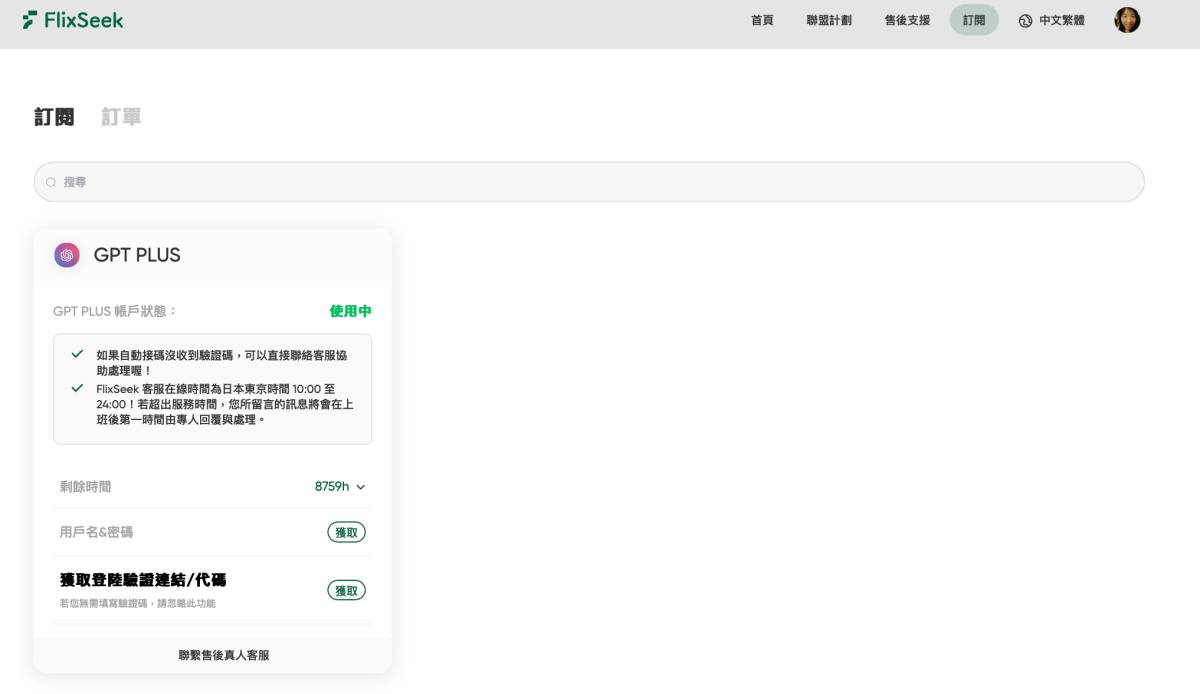This screenshot has width=1200, height=694.
Task: Open the user avatar menu
Action: click(x=1127, y=20)
